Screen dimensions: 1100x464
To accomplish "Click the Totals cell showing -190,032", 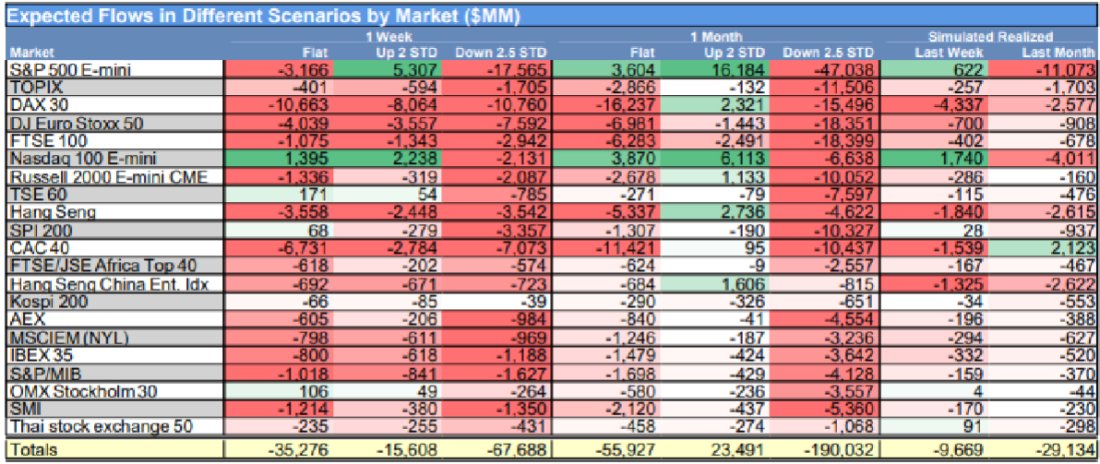I will coord(824,449).
